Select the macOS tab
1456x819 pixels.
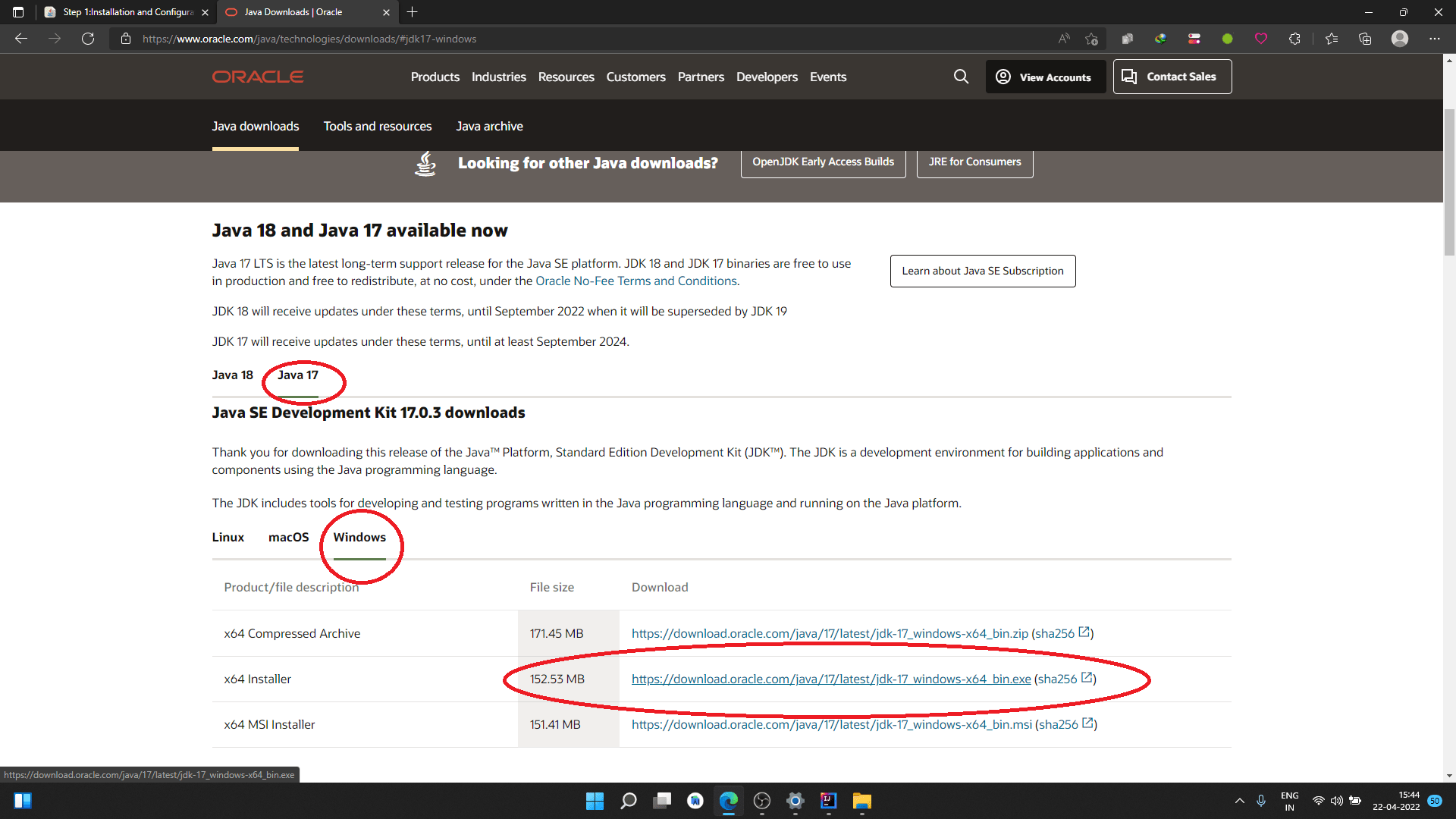click(289, 537)
